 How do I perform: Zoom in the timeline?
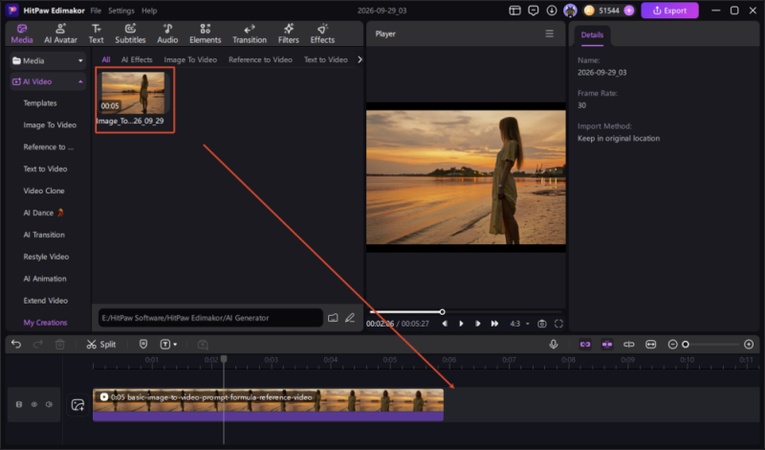coord(749,344)
